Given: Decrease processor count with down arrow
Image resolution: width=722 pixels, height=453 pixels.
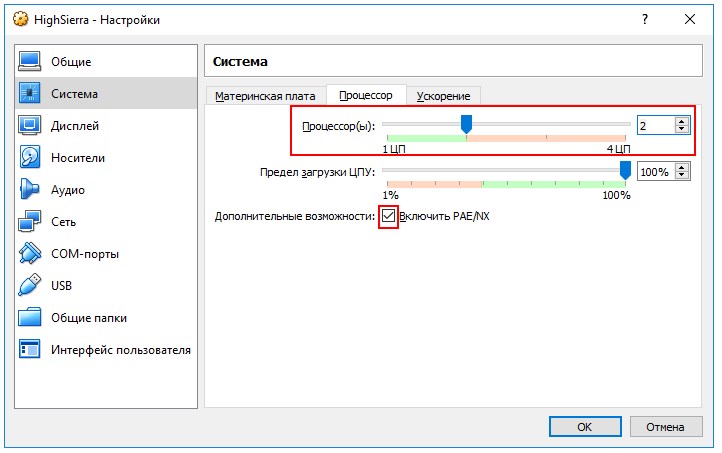Looking at the screenshot, I should [682, 130].
